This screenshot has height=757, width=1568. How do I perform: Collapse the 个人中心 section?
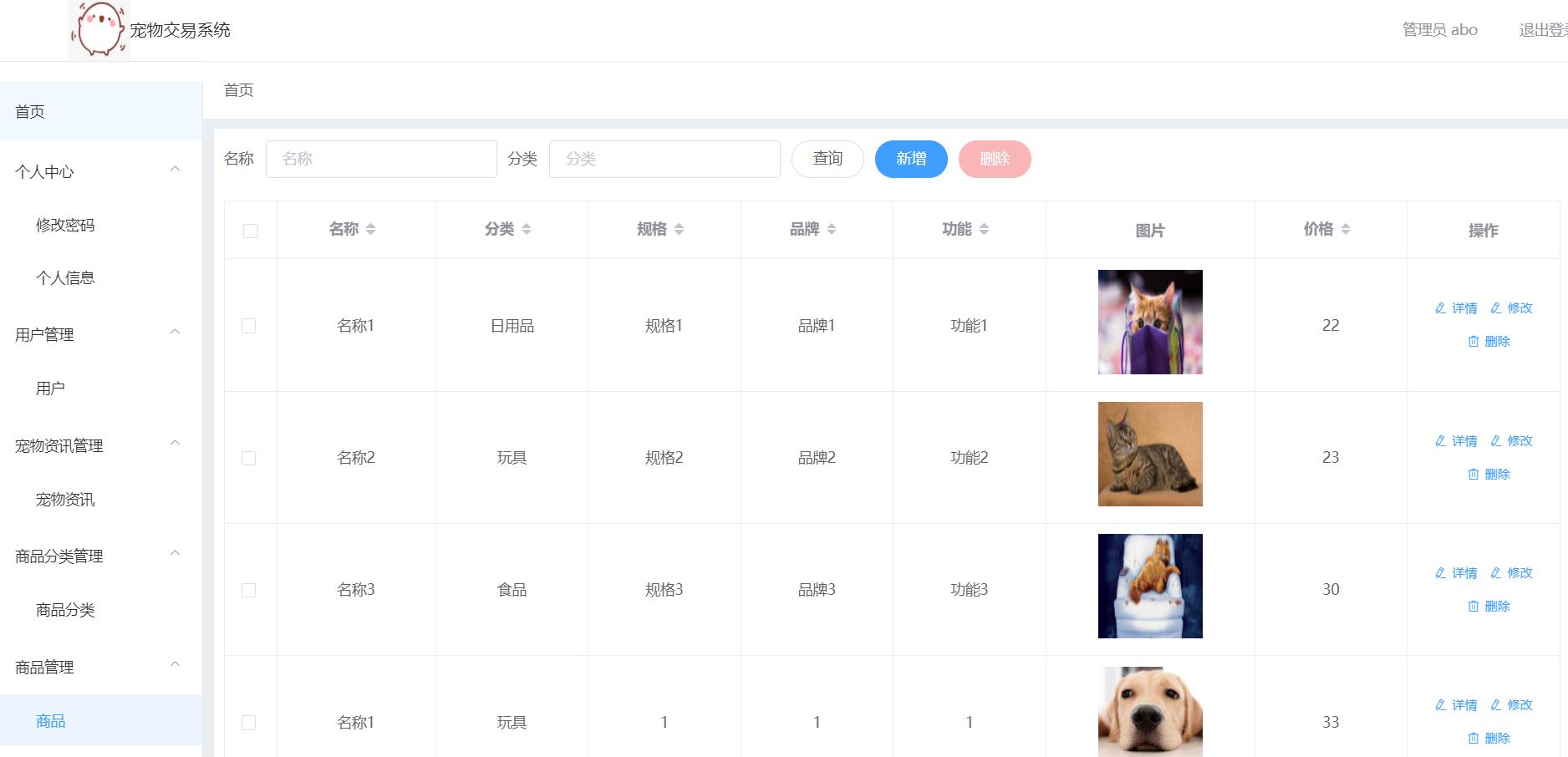pos(175,168)
